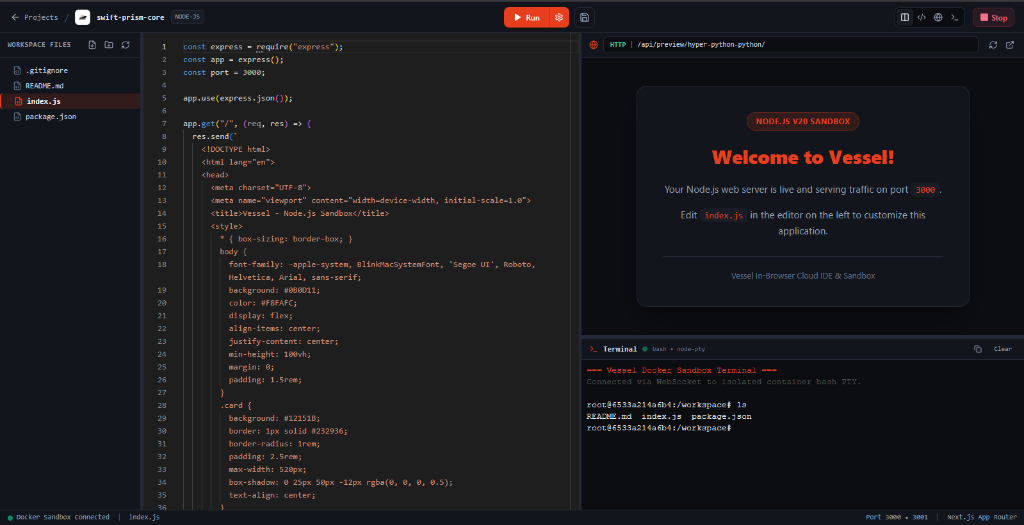The width and height of the screenshot is (1024, 525).
Task: Reload the preview pane
Action: tap(993, 45)
